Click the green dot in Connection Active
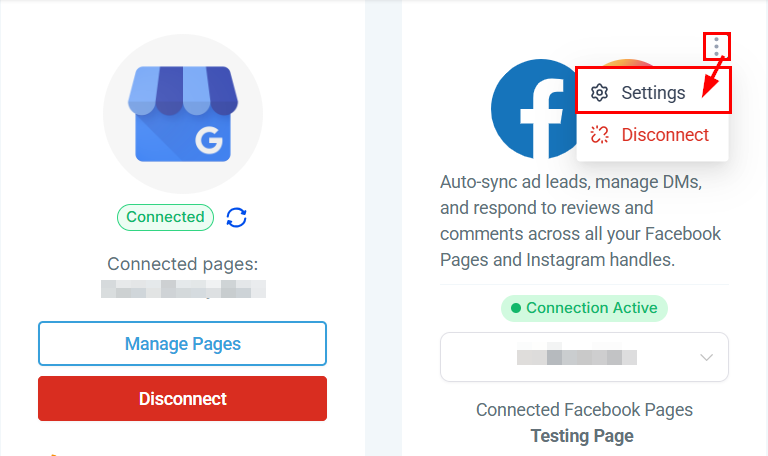The image size is (768, 456). pos(516,308)
